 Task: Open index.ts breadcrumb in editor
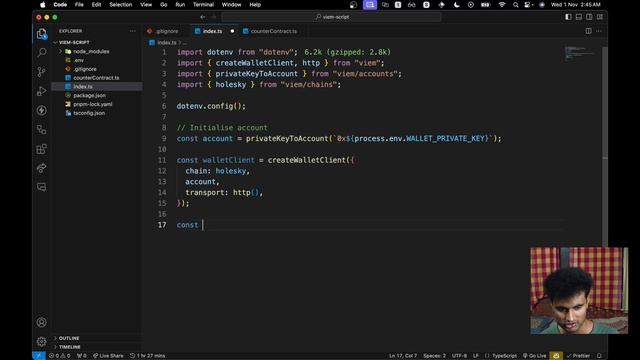(167, 42)
